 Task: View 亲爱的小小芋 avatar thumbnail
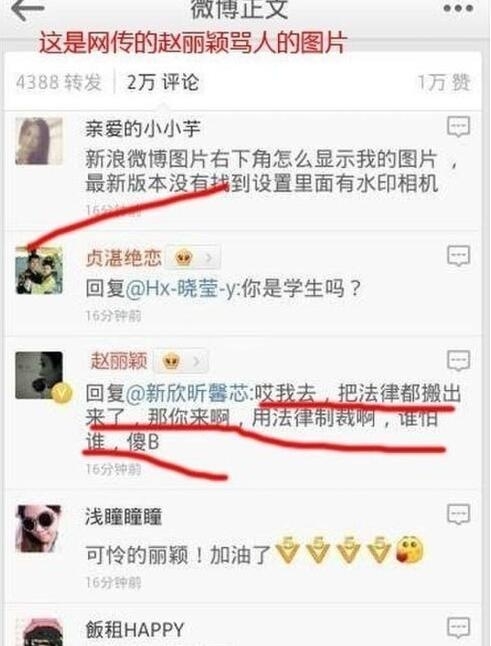click(x=39, y=141)
